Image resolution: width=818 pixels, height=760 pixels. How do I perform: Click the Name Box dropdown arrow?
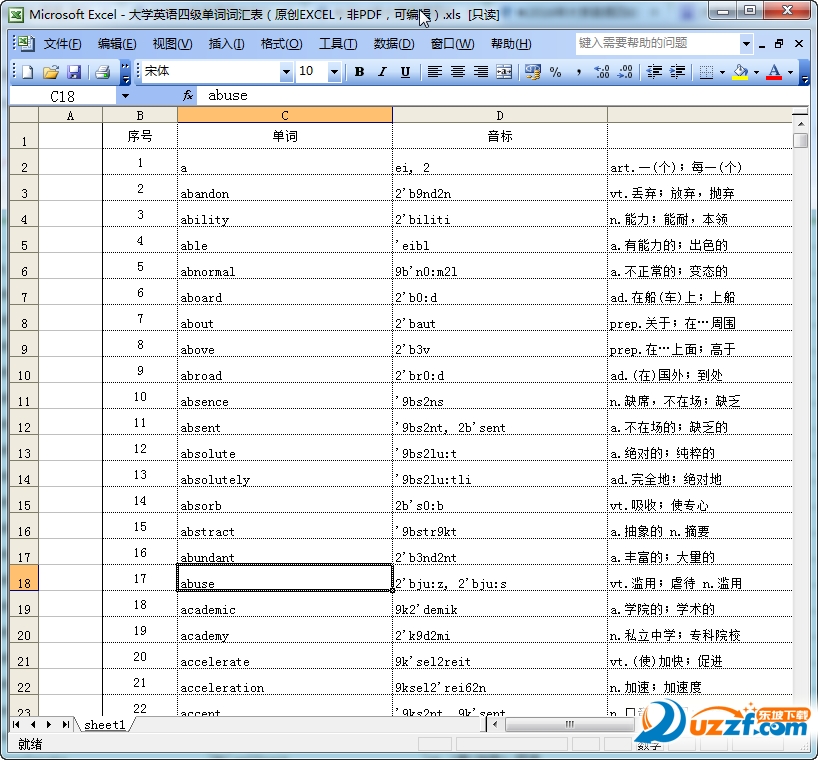(x=125, y=95)
